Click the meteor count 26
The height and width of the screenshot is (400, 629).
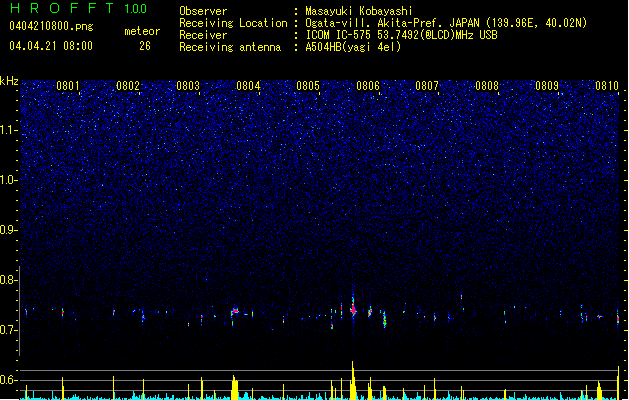(145, 46)
